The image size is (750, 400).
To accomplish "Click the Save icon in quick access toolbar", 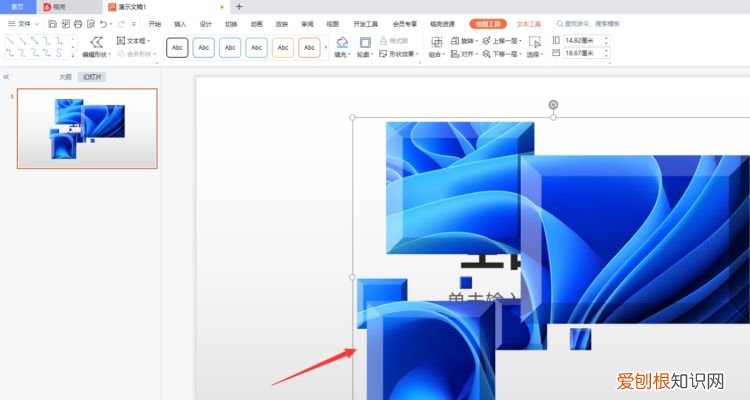I will coord(52,23).
